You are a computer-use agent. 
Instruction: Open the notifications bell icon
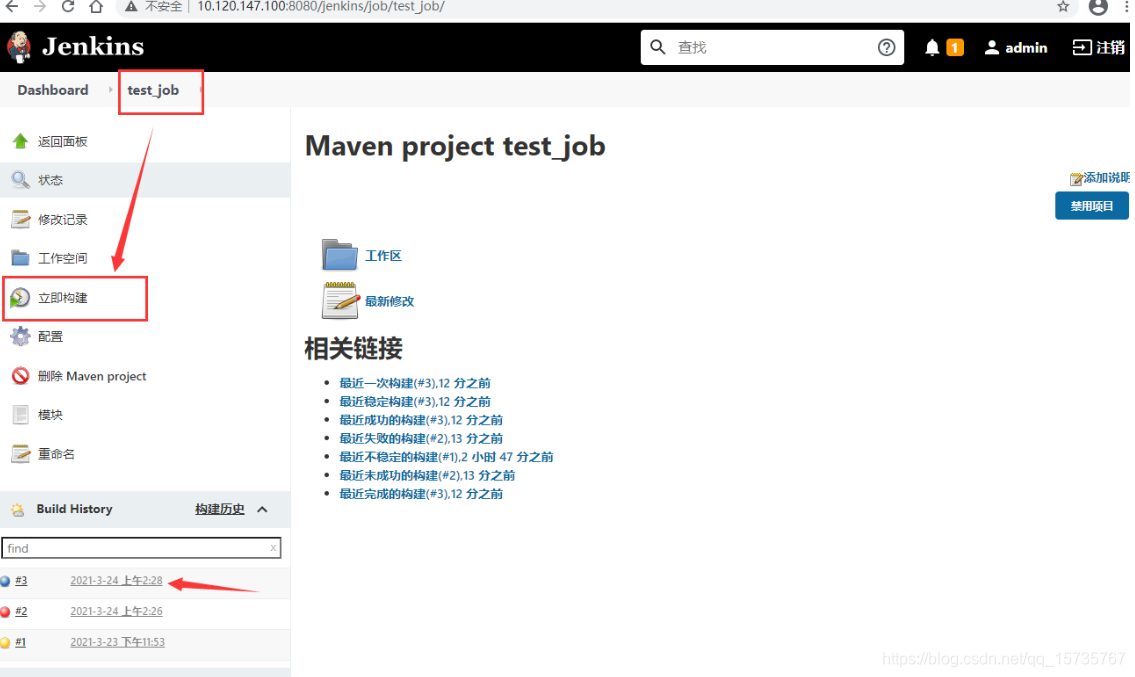click(x=932, y=48)
